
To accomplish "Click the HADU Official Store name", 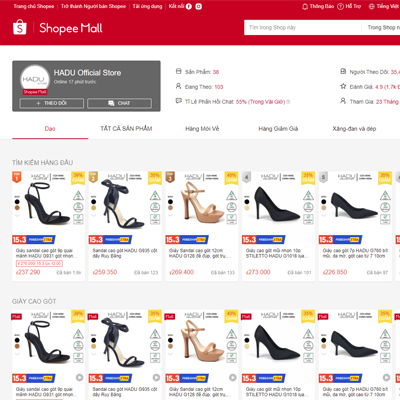I will point(87,73).
